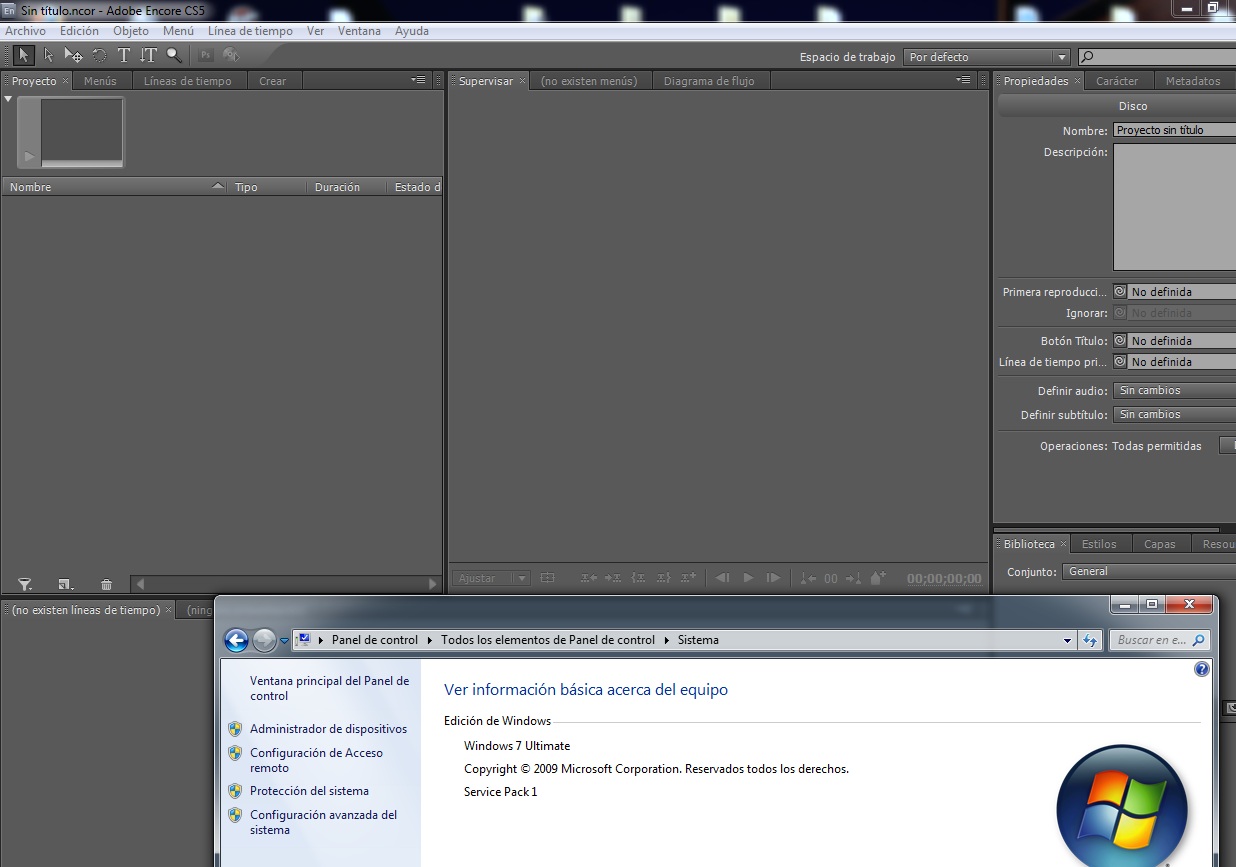Switch to the Menús tab
1236x867 pixels.
(100, 81)
